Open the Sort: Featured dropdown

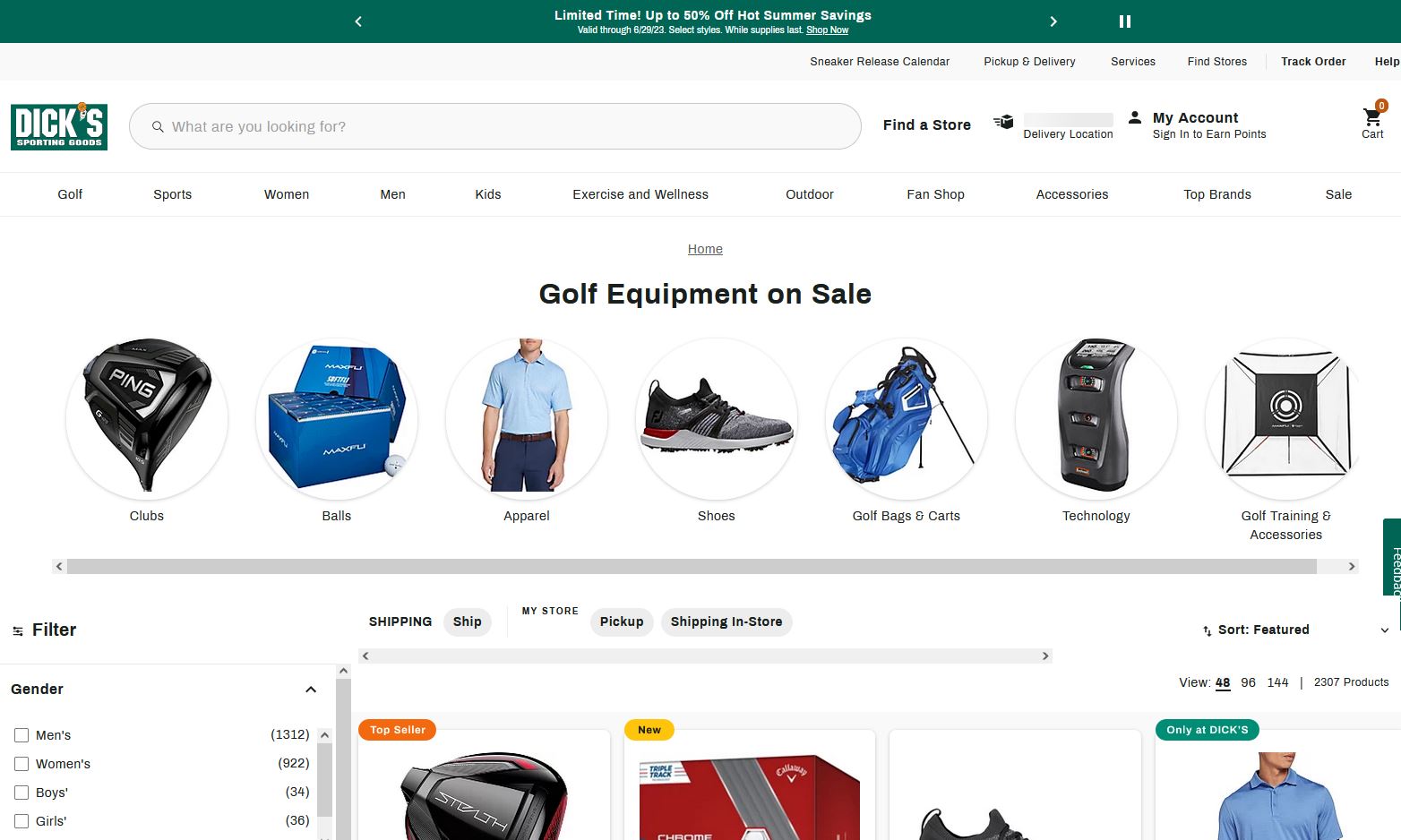click(x=1295, y=630)
